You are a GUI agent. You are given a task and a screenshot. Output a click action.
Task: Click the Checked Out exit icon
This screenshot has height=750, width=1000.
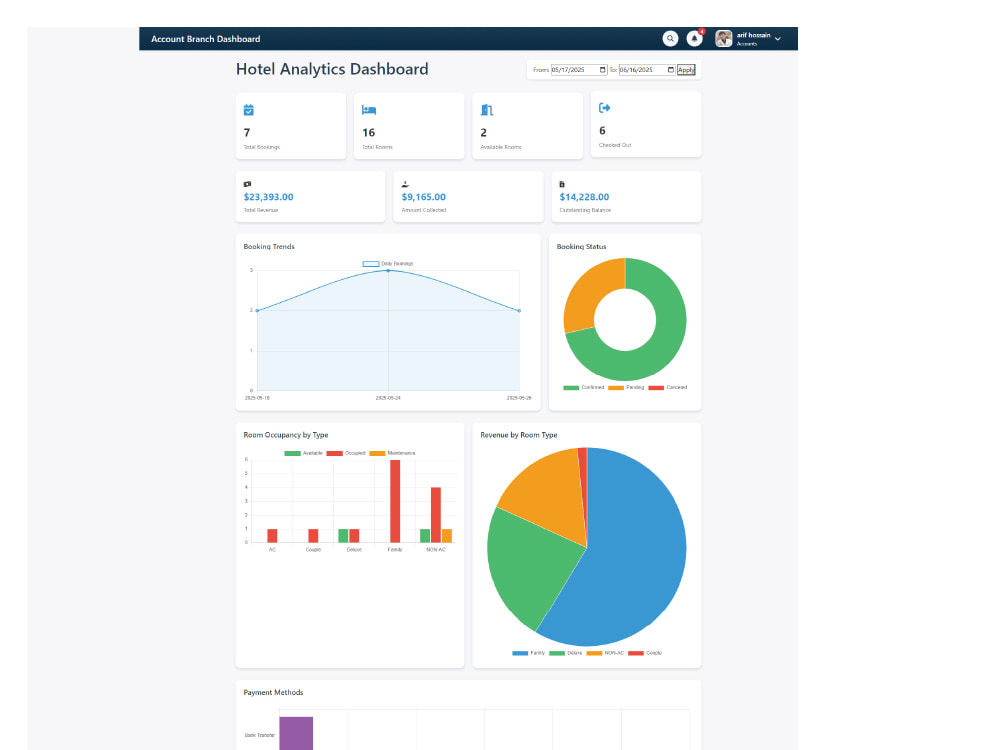click(605, 108)
